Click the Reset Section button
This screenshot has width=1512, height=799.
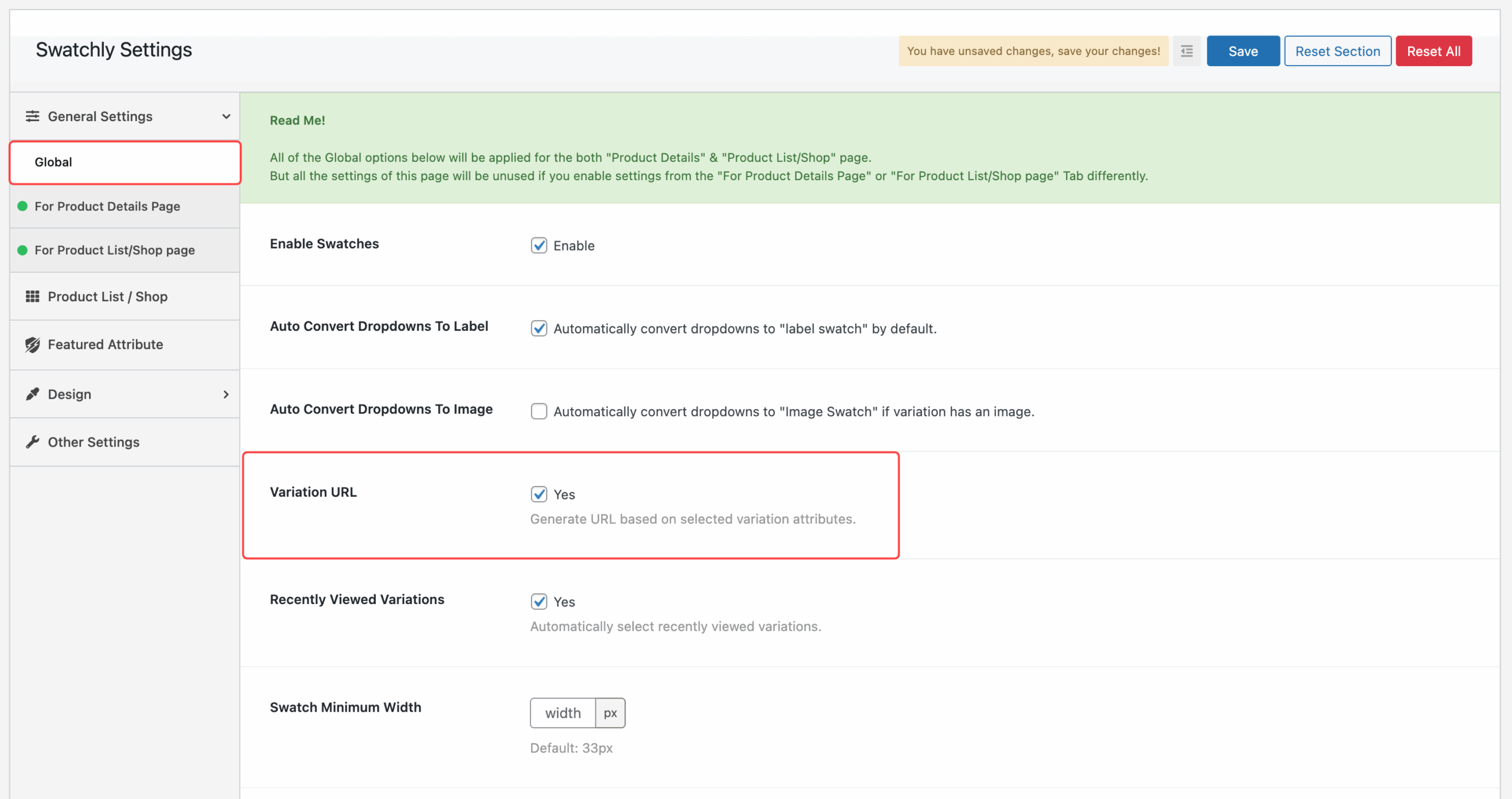click(1337, 51)
